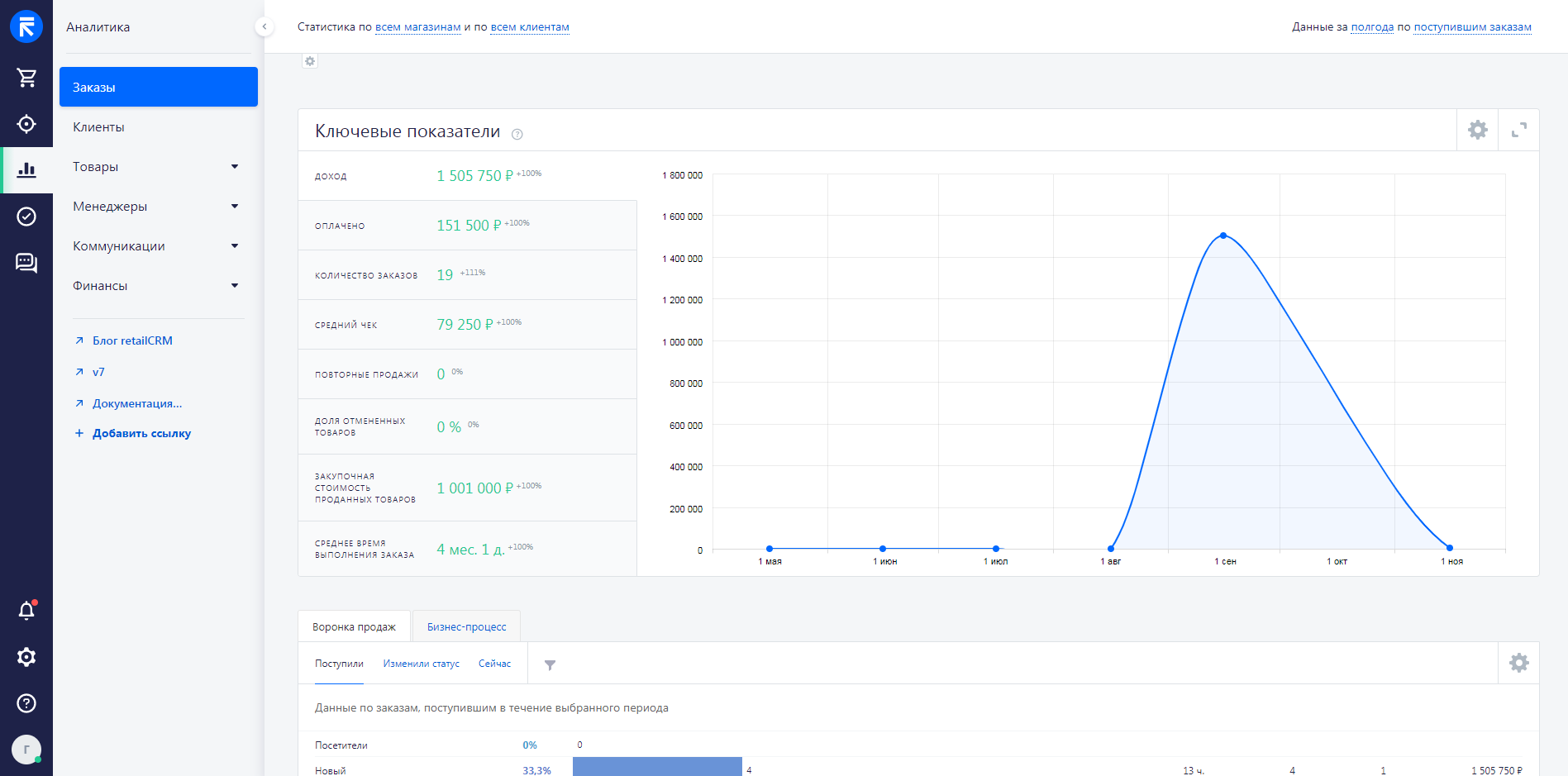Click the sales funnel filter icon
Screen dimensions: 1568x776
coord(550,664)
